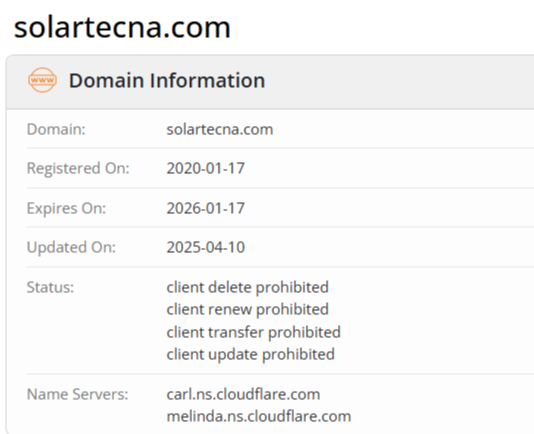Image resolution: width=534 pixels, height=434 pixels.
Task: Click the Domain: field label
Action: (56, 129)
